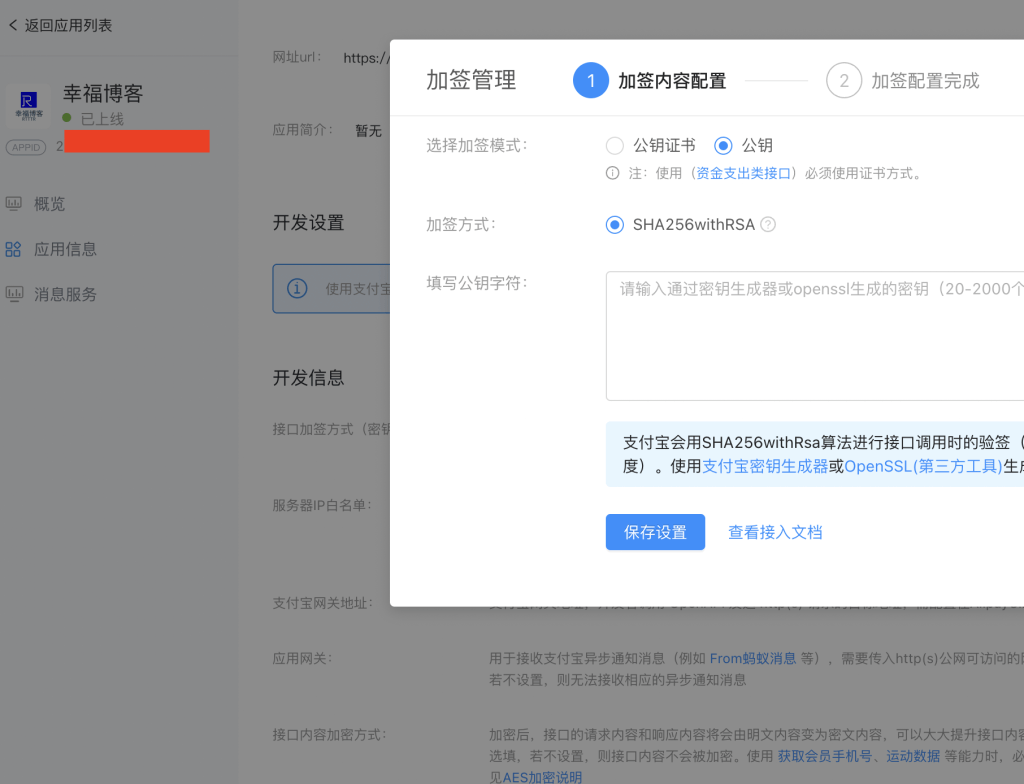The height and width of the screenshot is (784, 1024).
Task: Click the 幸福博客 app logo thumbnail
Action: click(29, 104)
